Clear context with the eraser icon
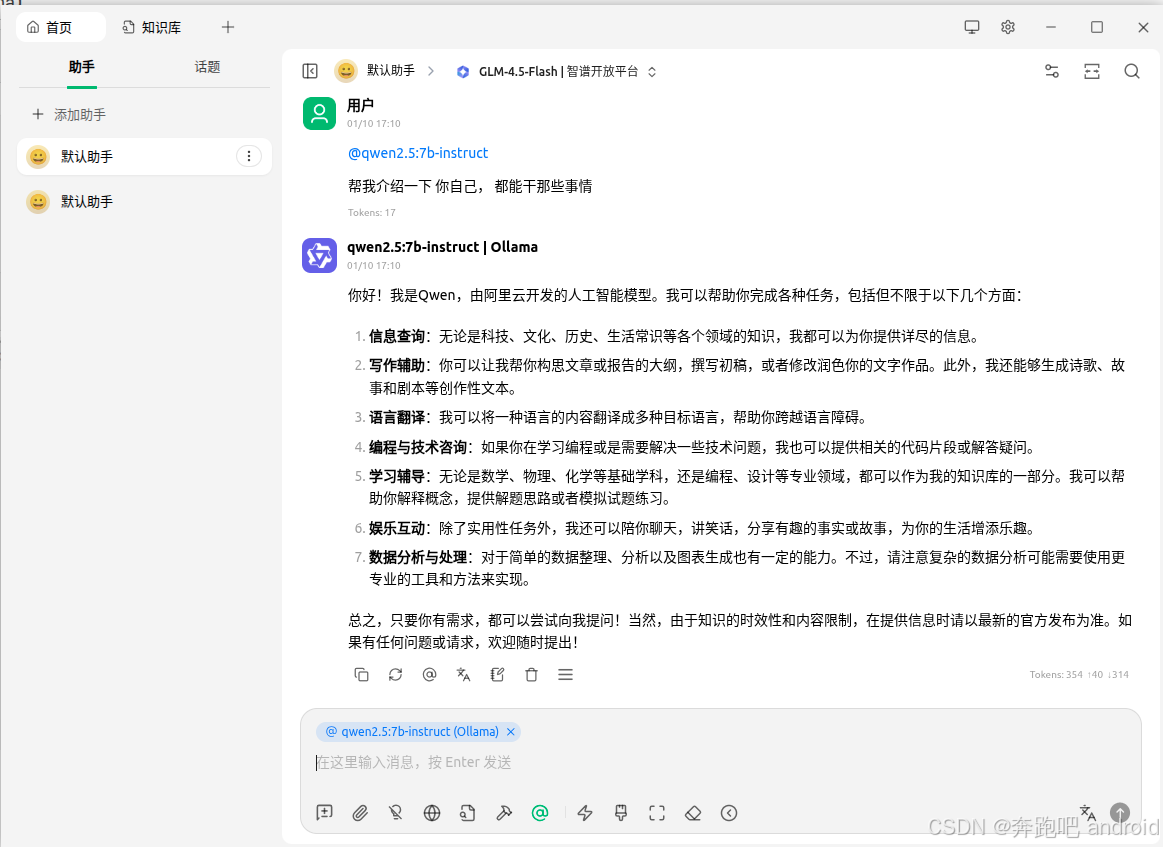The height and width of the screenshot is (847, 1163). pos(693,813)
